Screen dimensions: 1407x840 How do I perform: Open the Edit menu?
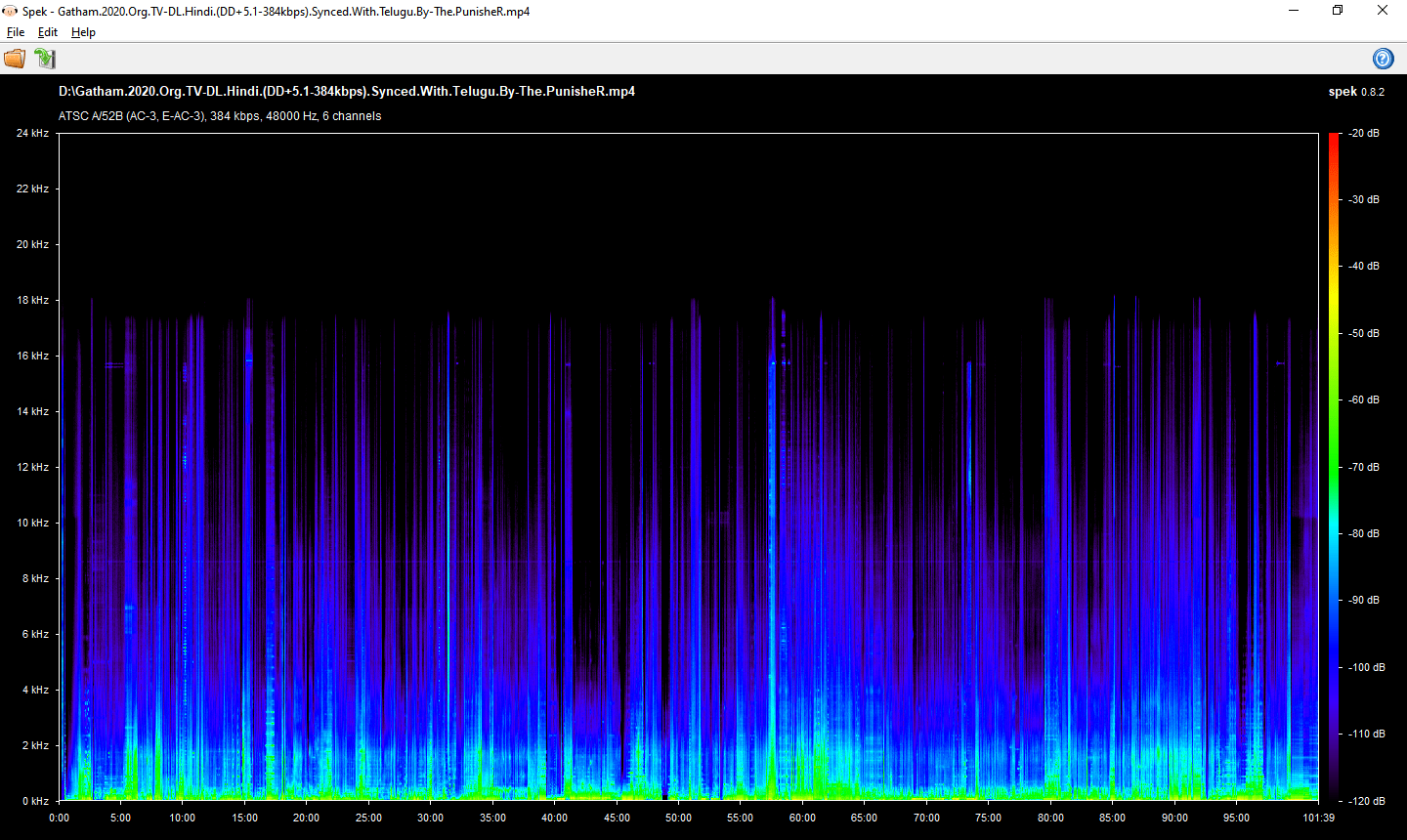tap(48, 32)
